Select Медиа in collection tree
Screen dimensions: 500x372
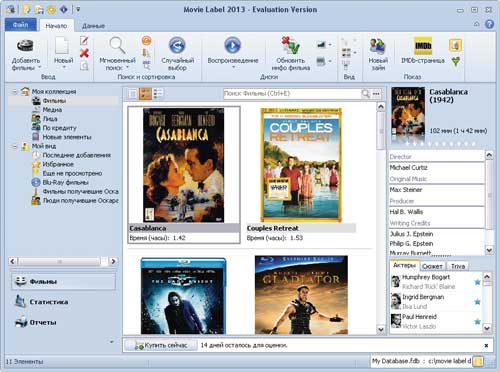click(52, 110)
